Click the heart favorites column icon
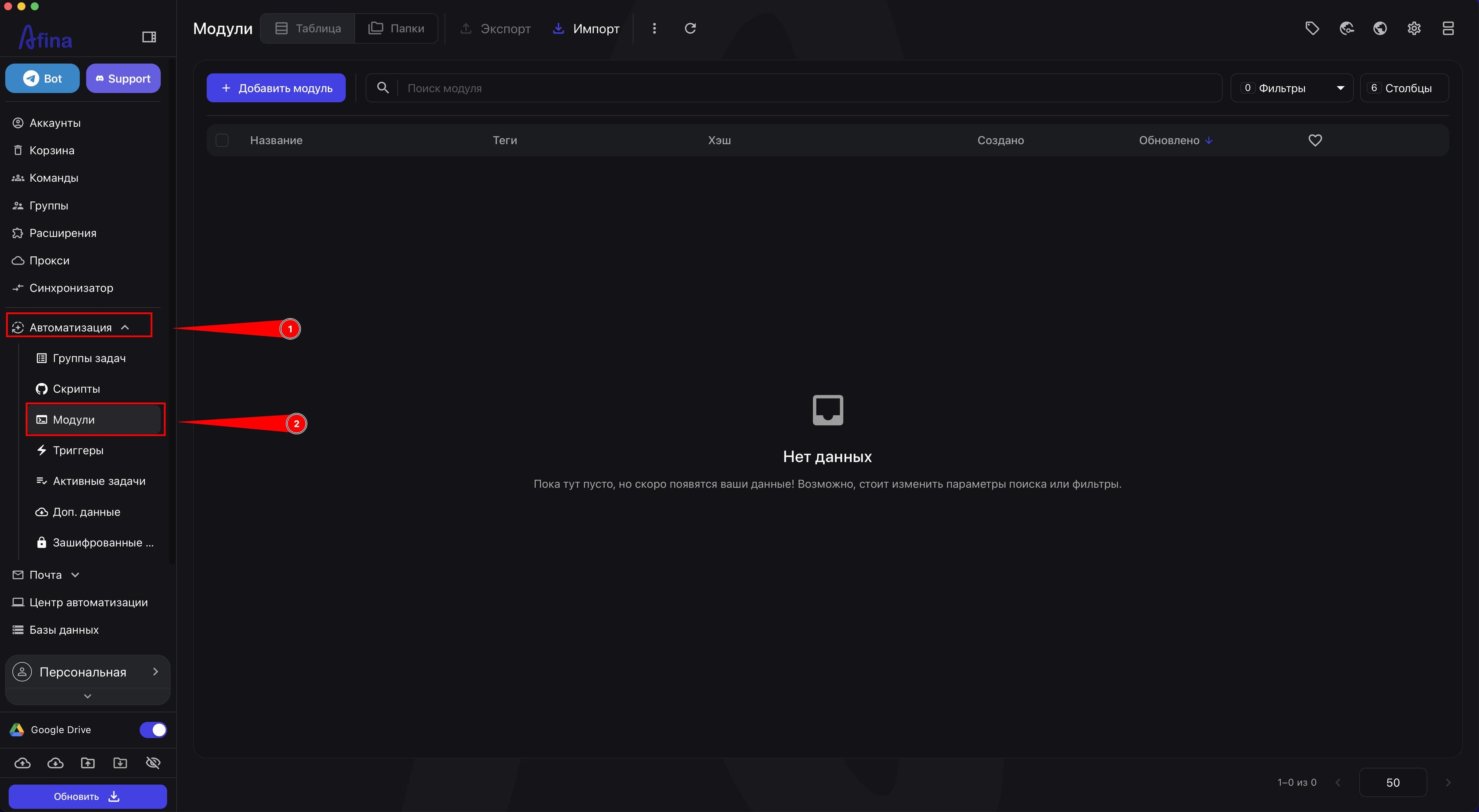Viewport: 1479px width, 812px height. (1315, 140)
